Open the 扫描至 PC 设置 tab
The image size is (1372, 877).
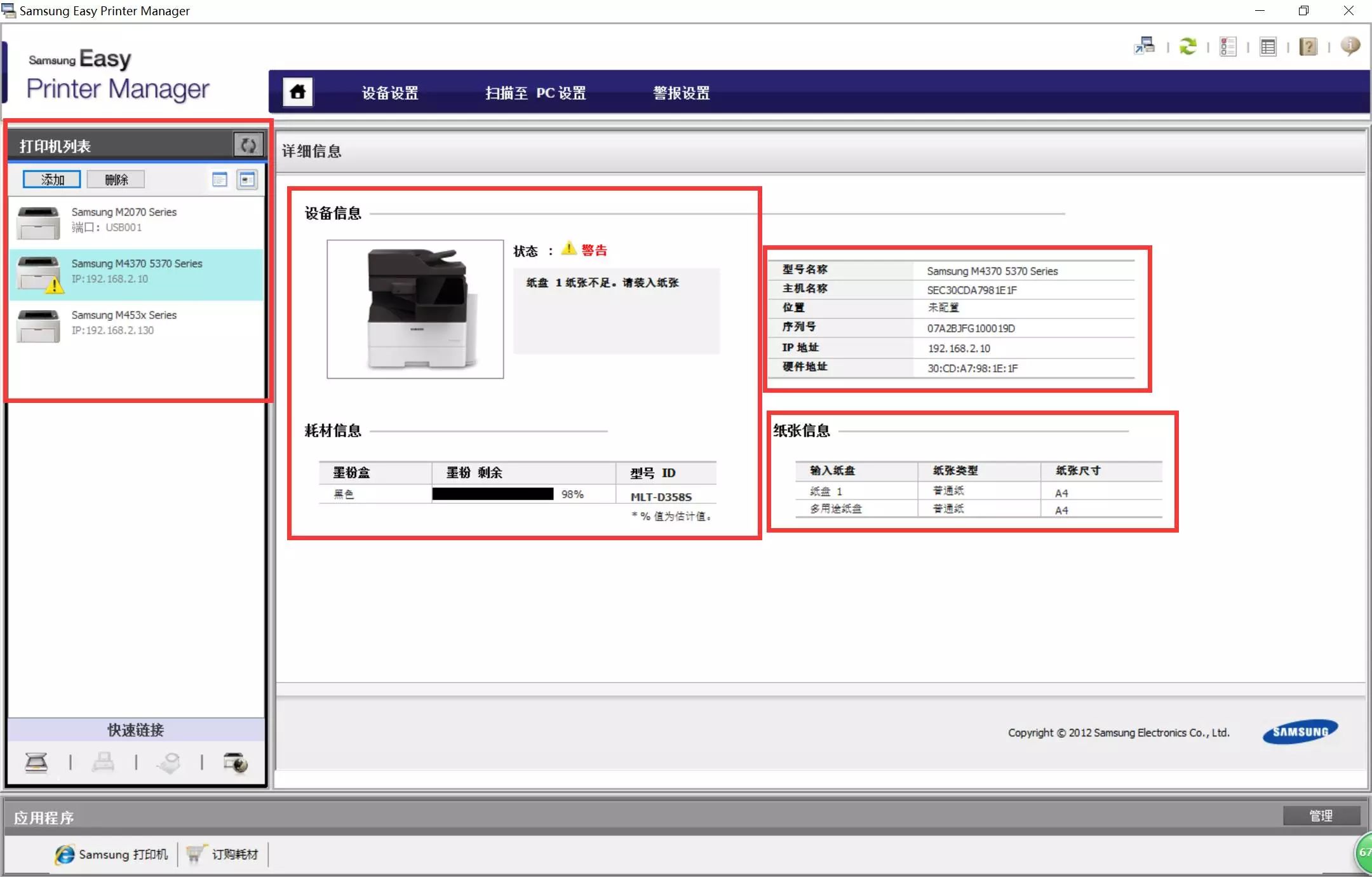[535, 93]
